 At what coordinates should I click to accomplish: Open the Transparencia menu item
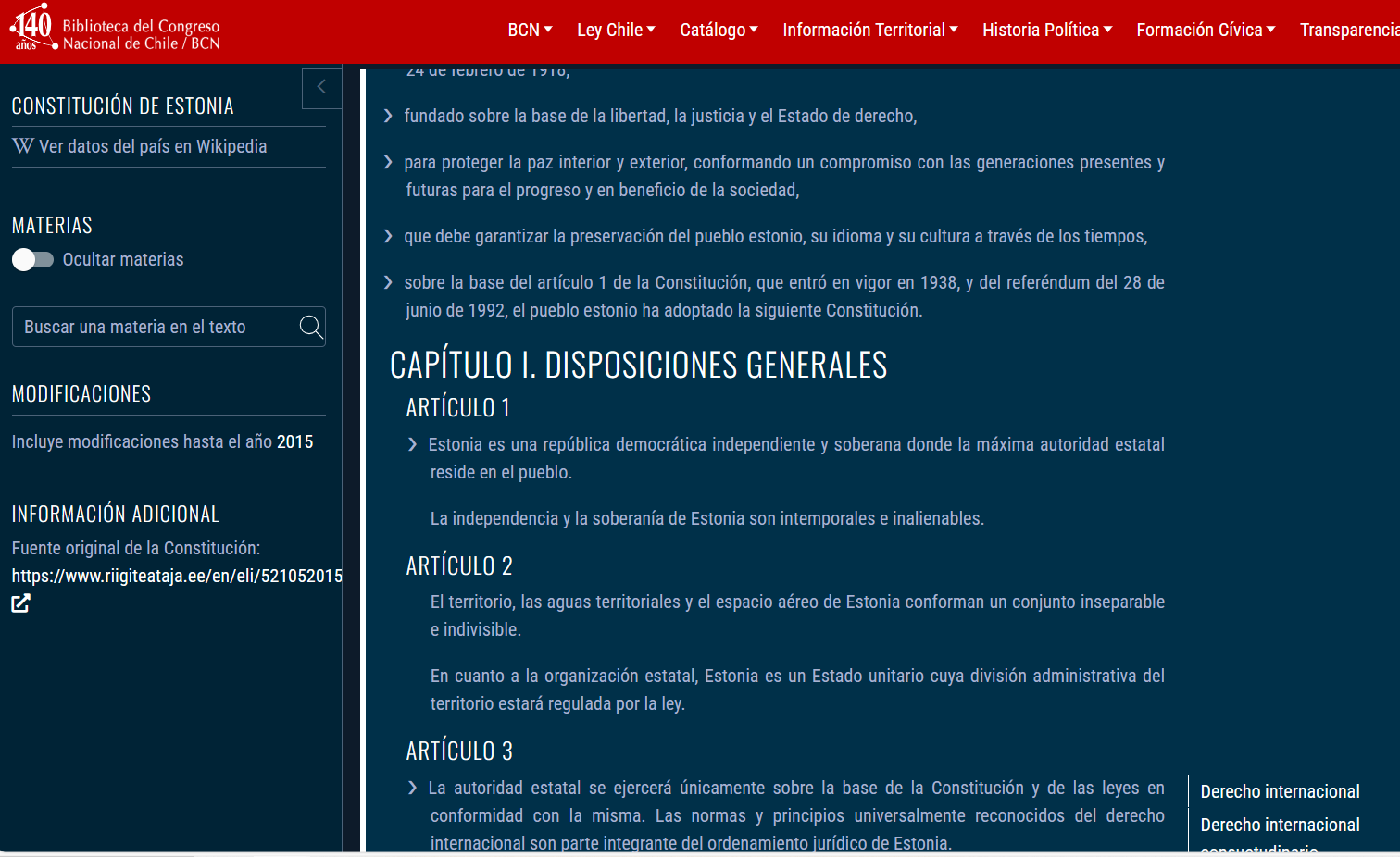tap(1349, 30)
